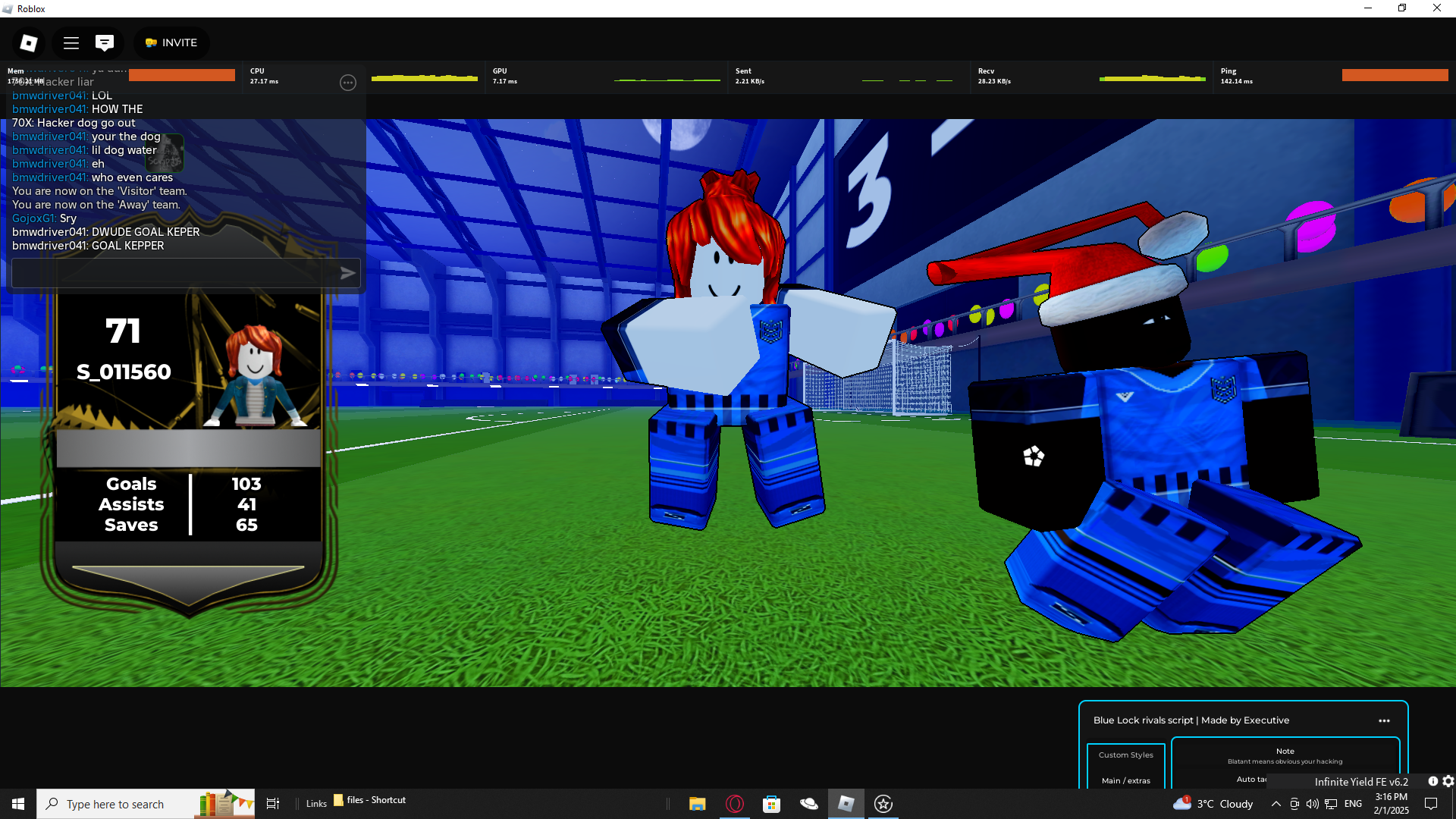Open the performance stats options ellipsis
This screenshot has width=1456, height=819.
coord(348,83)
